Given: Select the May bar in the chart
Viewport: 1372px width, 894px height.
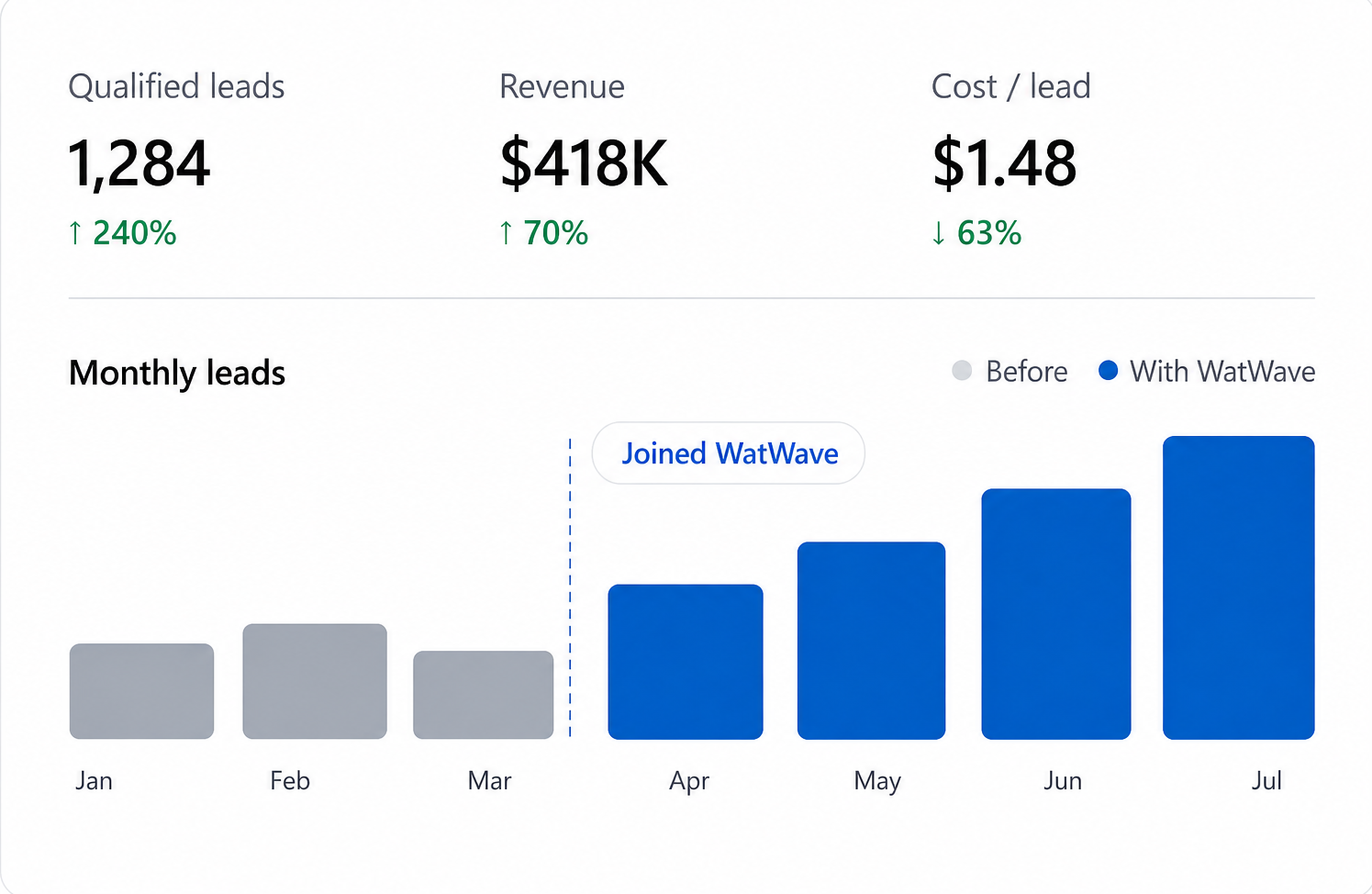Looking at the screenshot, I should [x=872, y=641].
